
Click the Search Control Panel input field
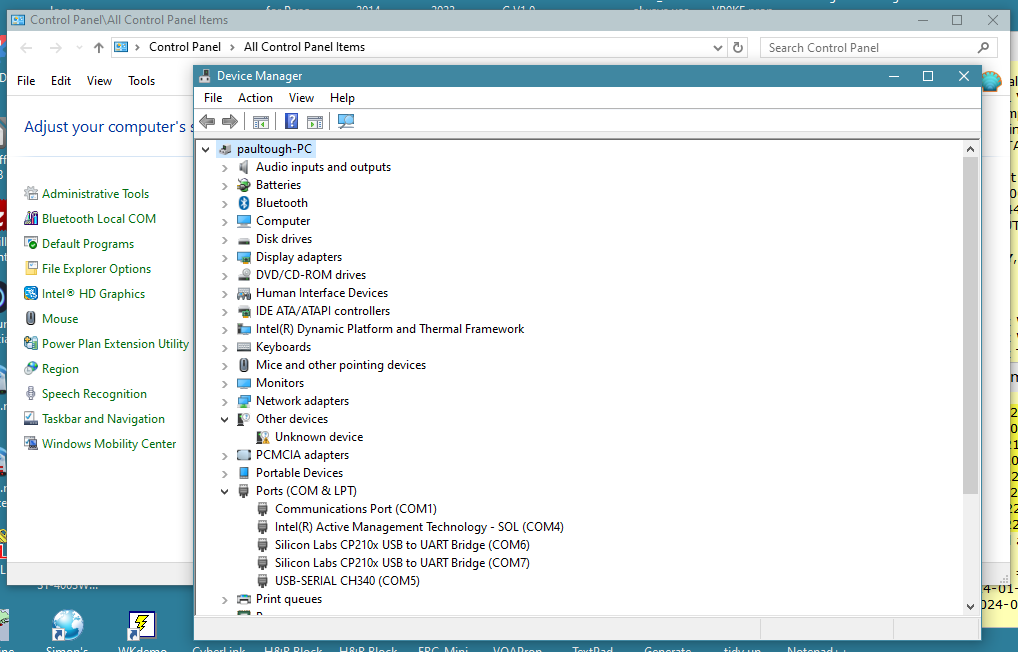[x=878, y=47]
